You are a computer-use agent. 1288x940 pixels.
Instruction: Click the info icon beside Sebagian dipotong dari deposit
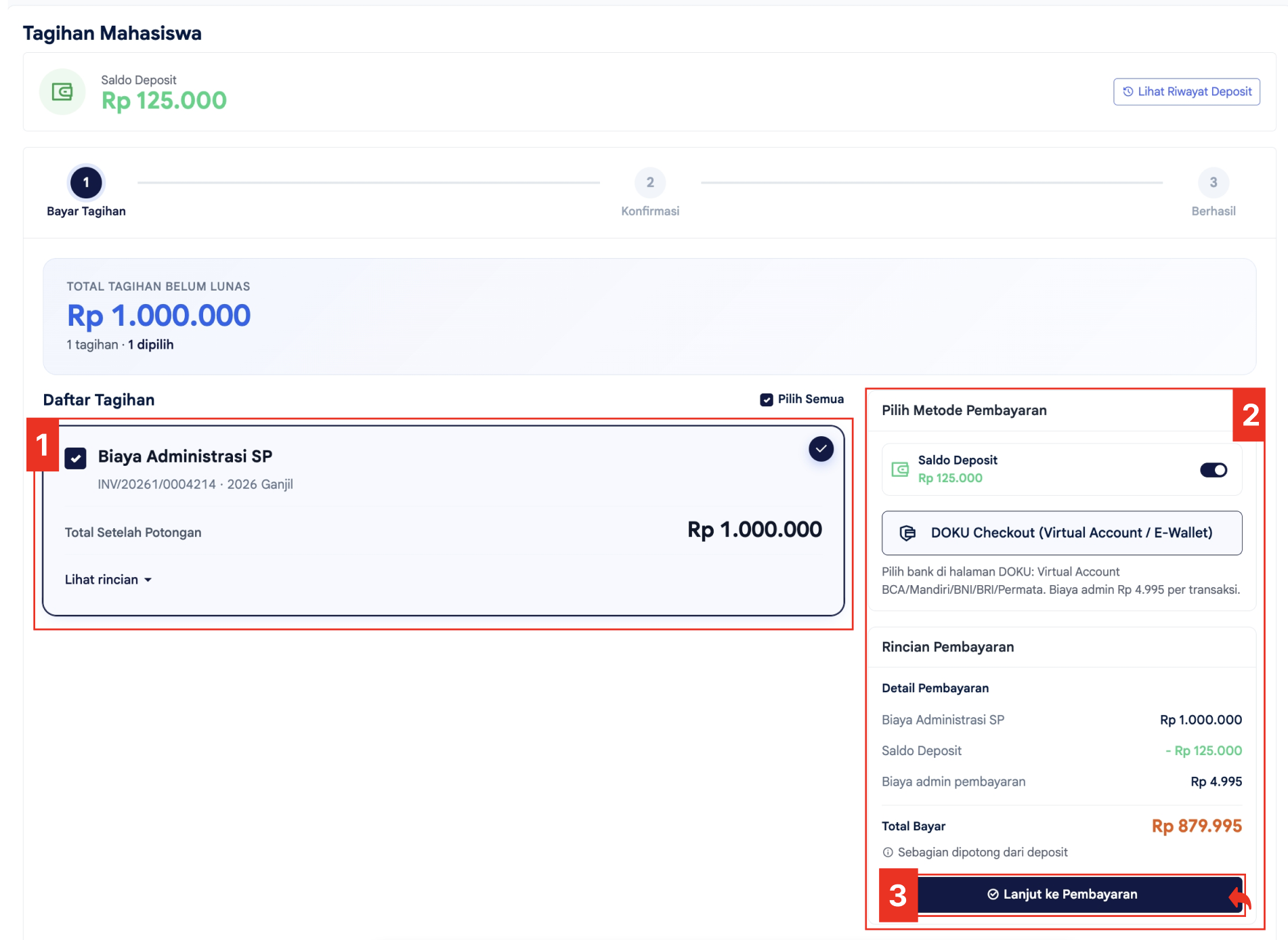coord(888,852)
